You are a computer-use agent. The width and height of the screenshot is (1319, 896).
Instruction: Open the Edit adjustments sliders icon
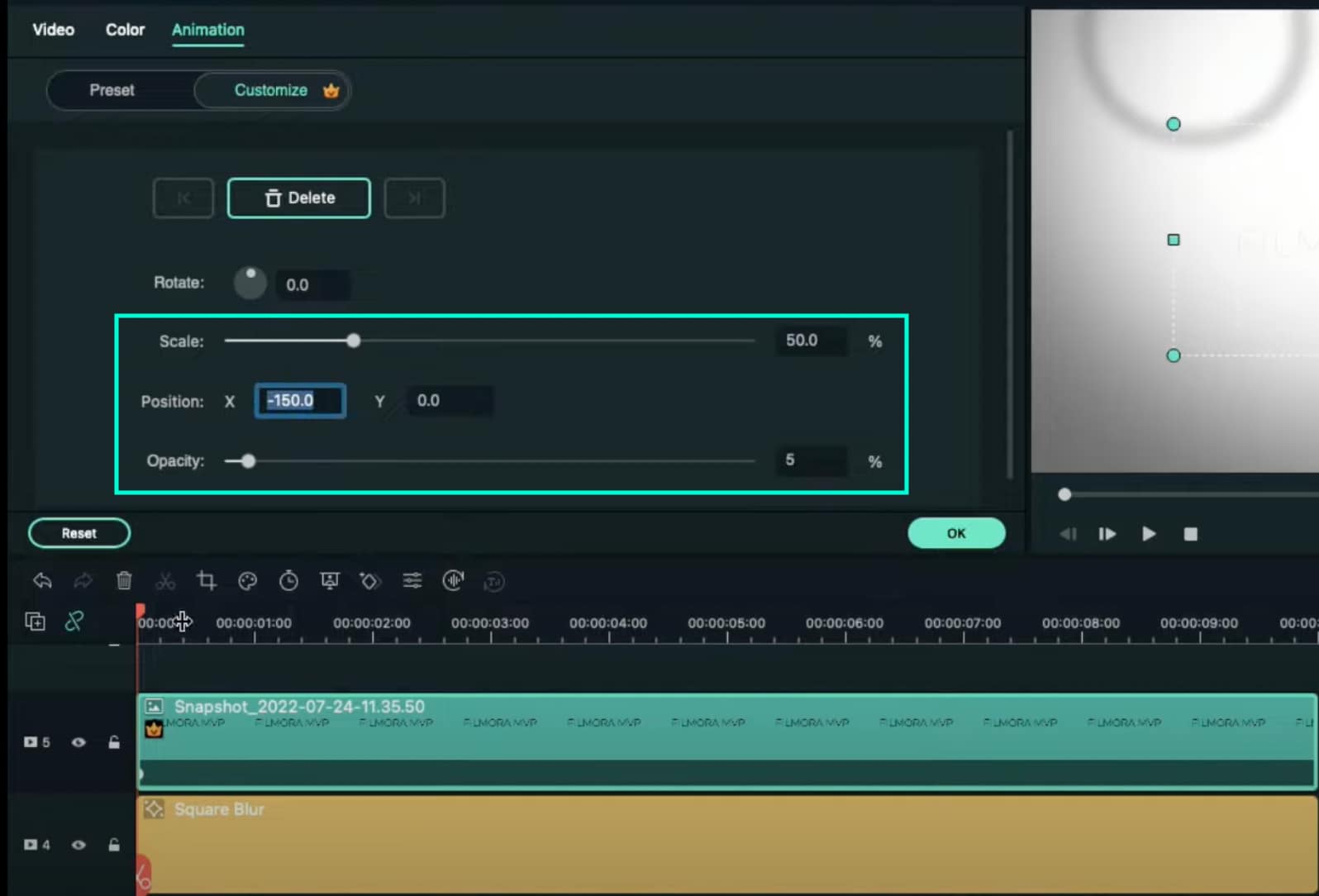(x=412, y=581)
